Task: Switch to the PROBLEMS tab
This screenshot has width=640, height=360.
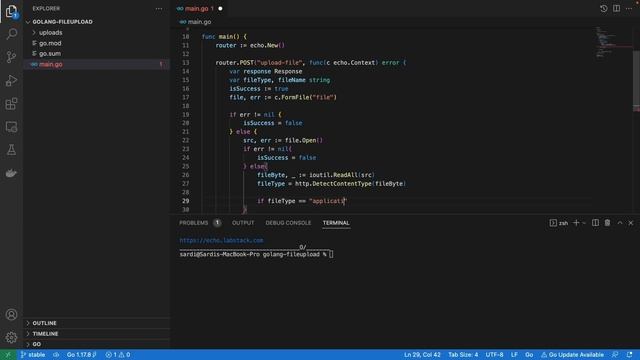Action: pos(193,223)
